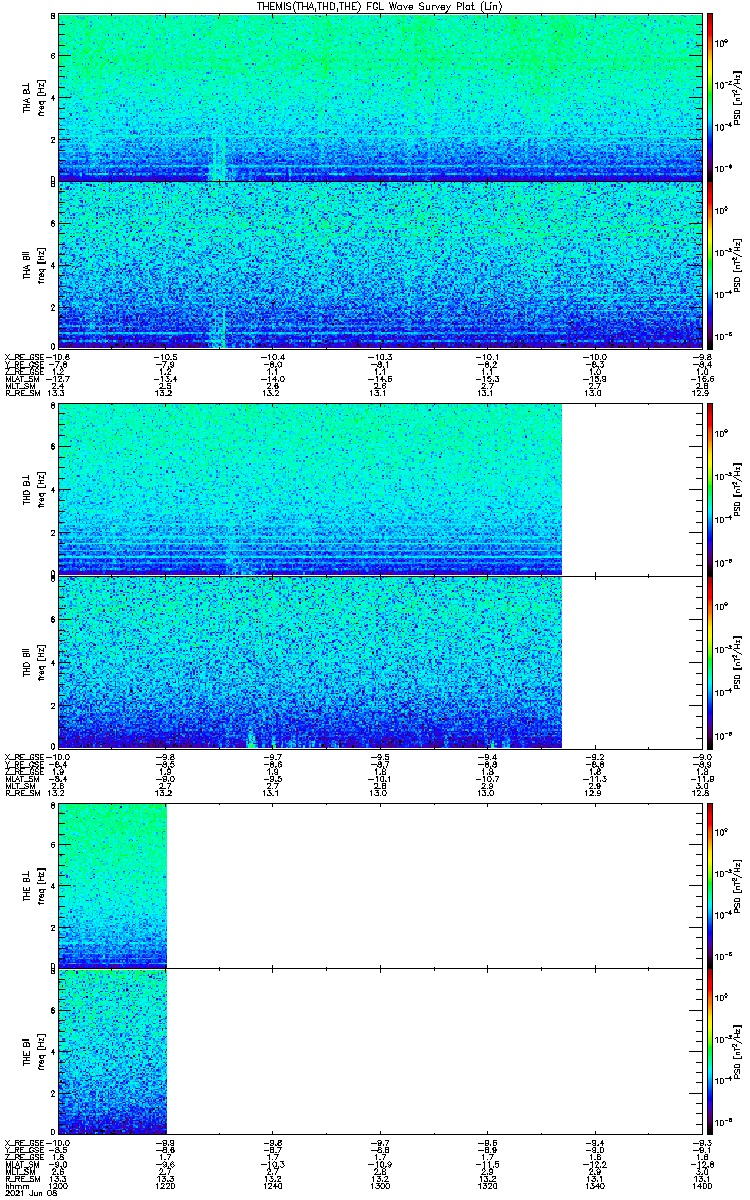The image size is (750, 1200).
Task: Click the THA 'X_RE_GSE' ephemeris row label
Action: (24, 357)
